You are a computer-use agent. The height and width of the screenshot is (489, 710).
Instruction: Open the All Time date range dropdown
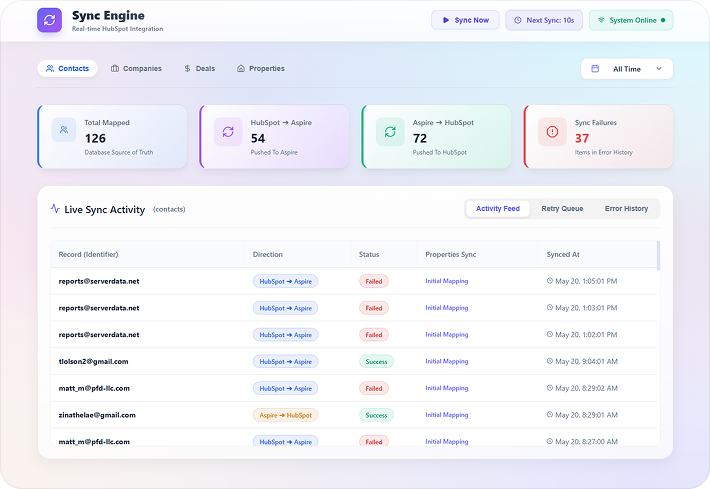pos(627,69)
